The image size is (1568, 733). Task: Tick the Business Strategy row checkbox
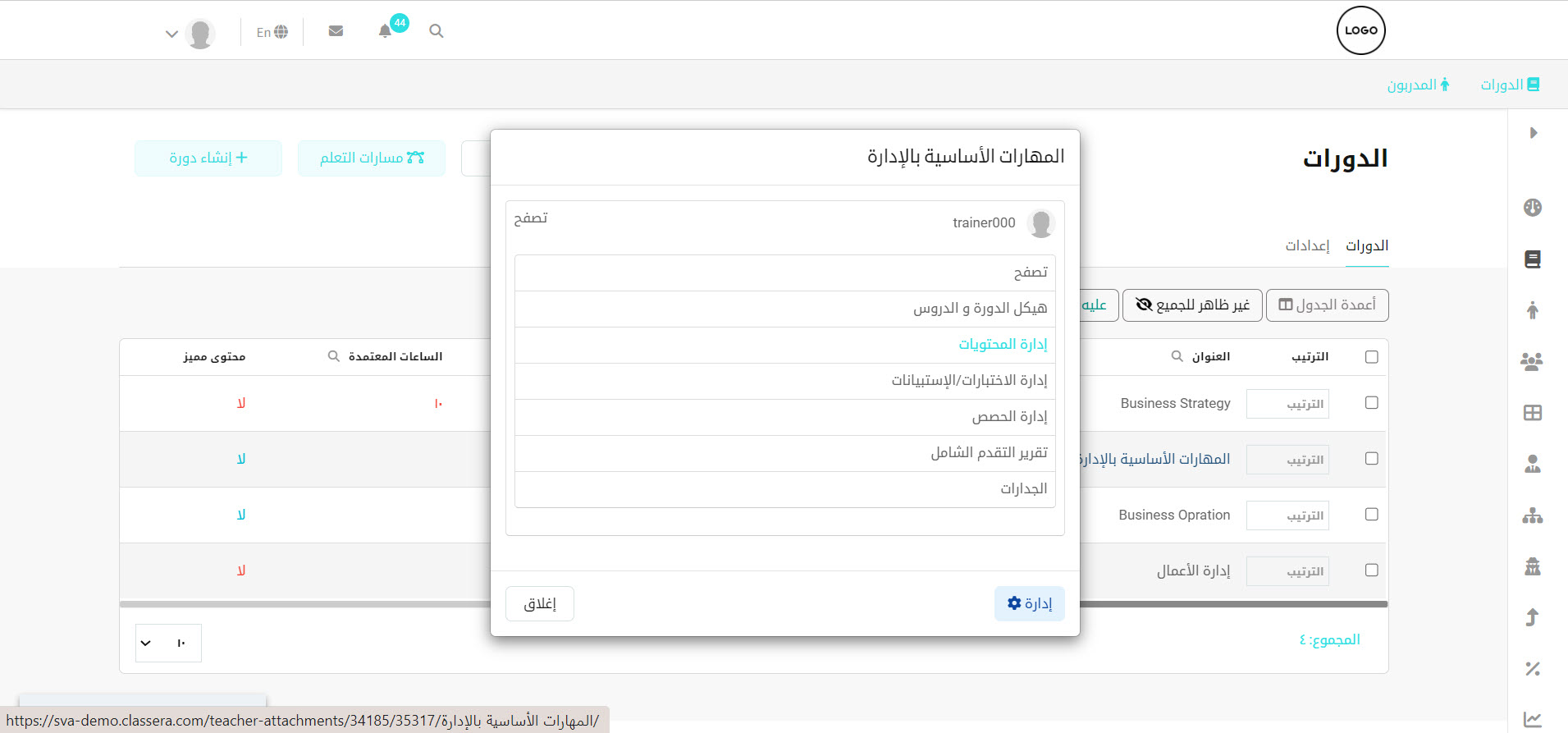pyautogui.click(x=1371, y=403)
